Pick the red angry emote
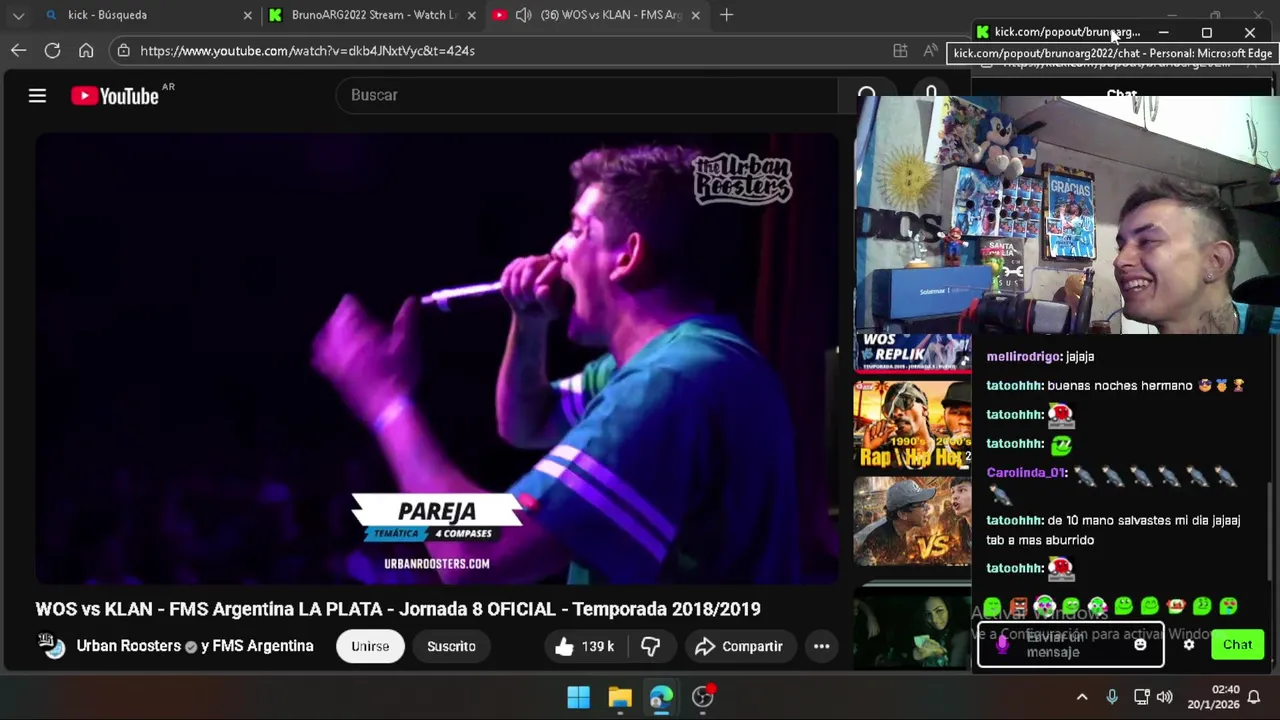This screenshot has width=1280, height=720. click(x=1018, y=606)
